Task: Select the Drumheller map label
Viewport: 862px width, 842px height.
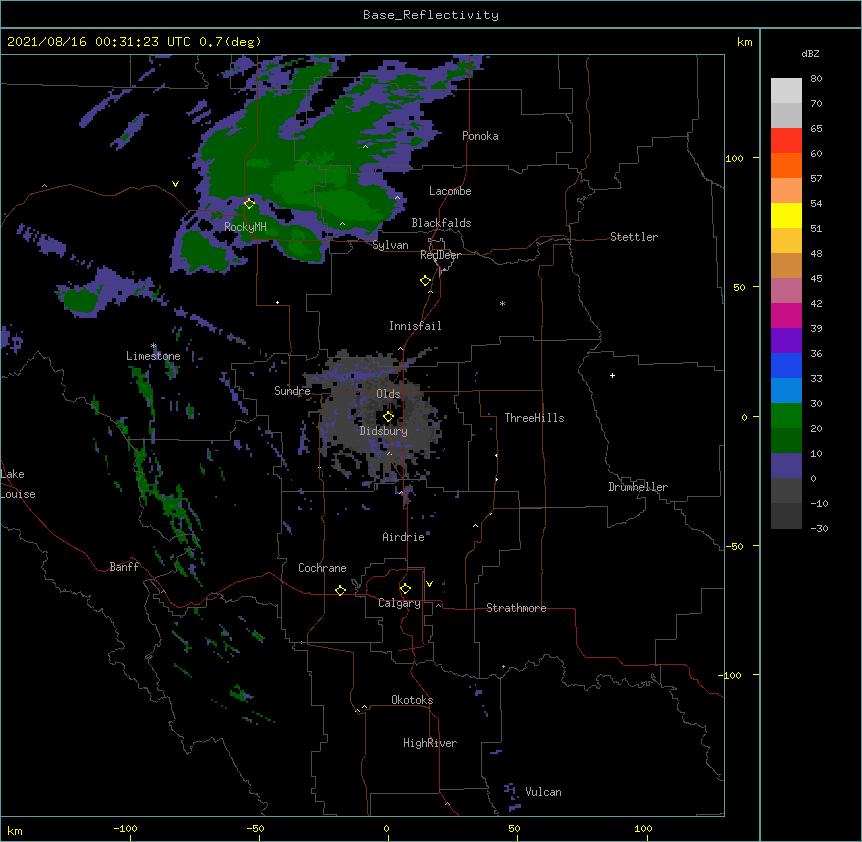Action: point(638,487)
